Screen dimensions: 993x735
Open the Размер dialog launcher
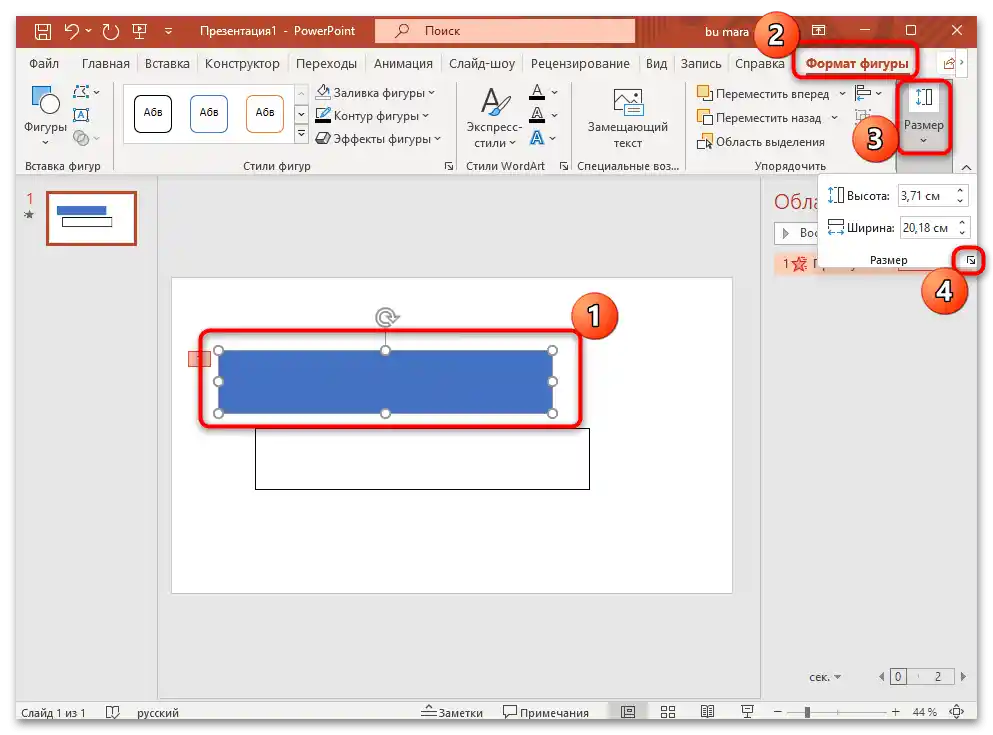pos(967,259)
